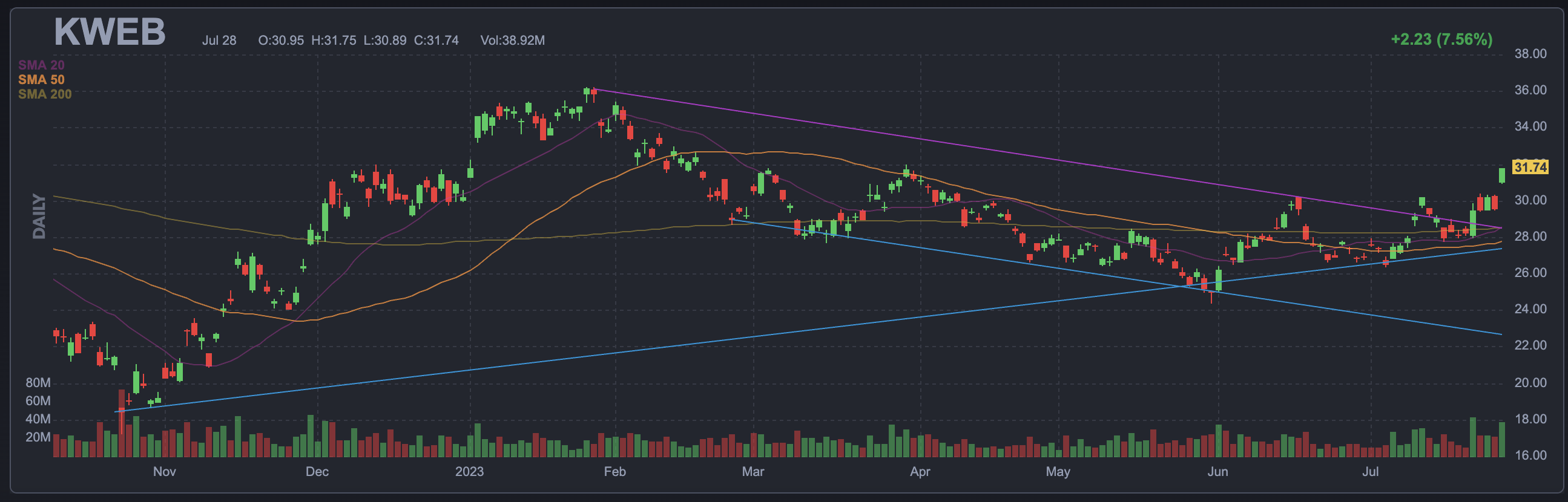Viewport: 1568px width, 502px height.
Task: Click the 18.00 price axis label
Action: (1530, 419)
